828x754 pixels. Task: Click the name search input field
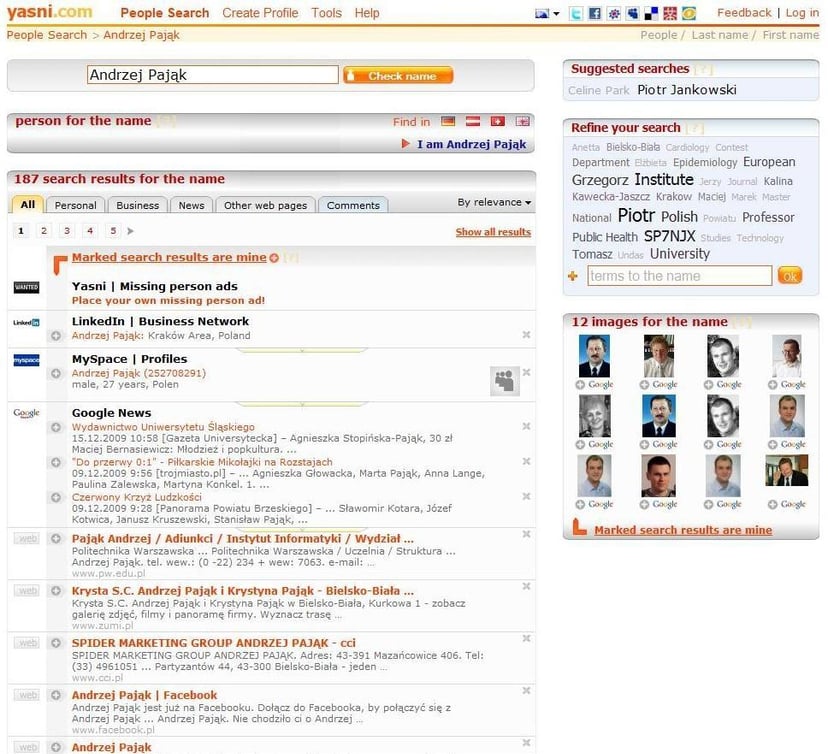pyautogui.click(x=212, y=75)
